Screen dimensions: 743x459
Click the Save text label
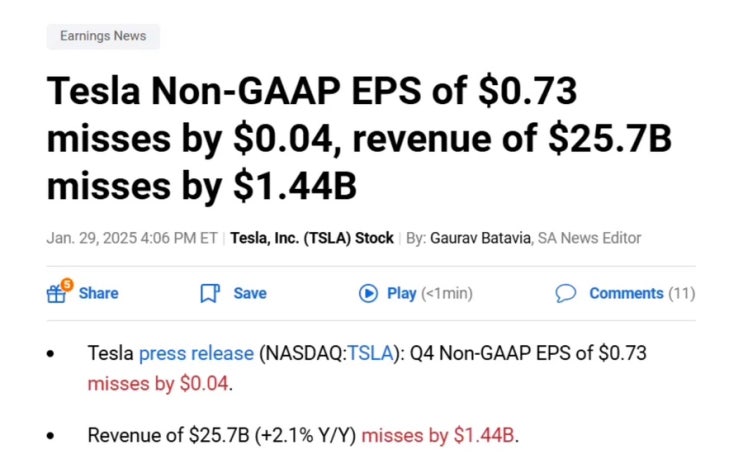coord(250,293)
